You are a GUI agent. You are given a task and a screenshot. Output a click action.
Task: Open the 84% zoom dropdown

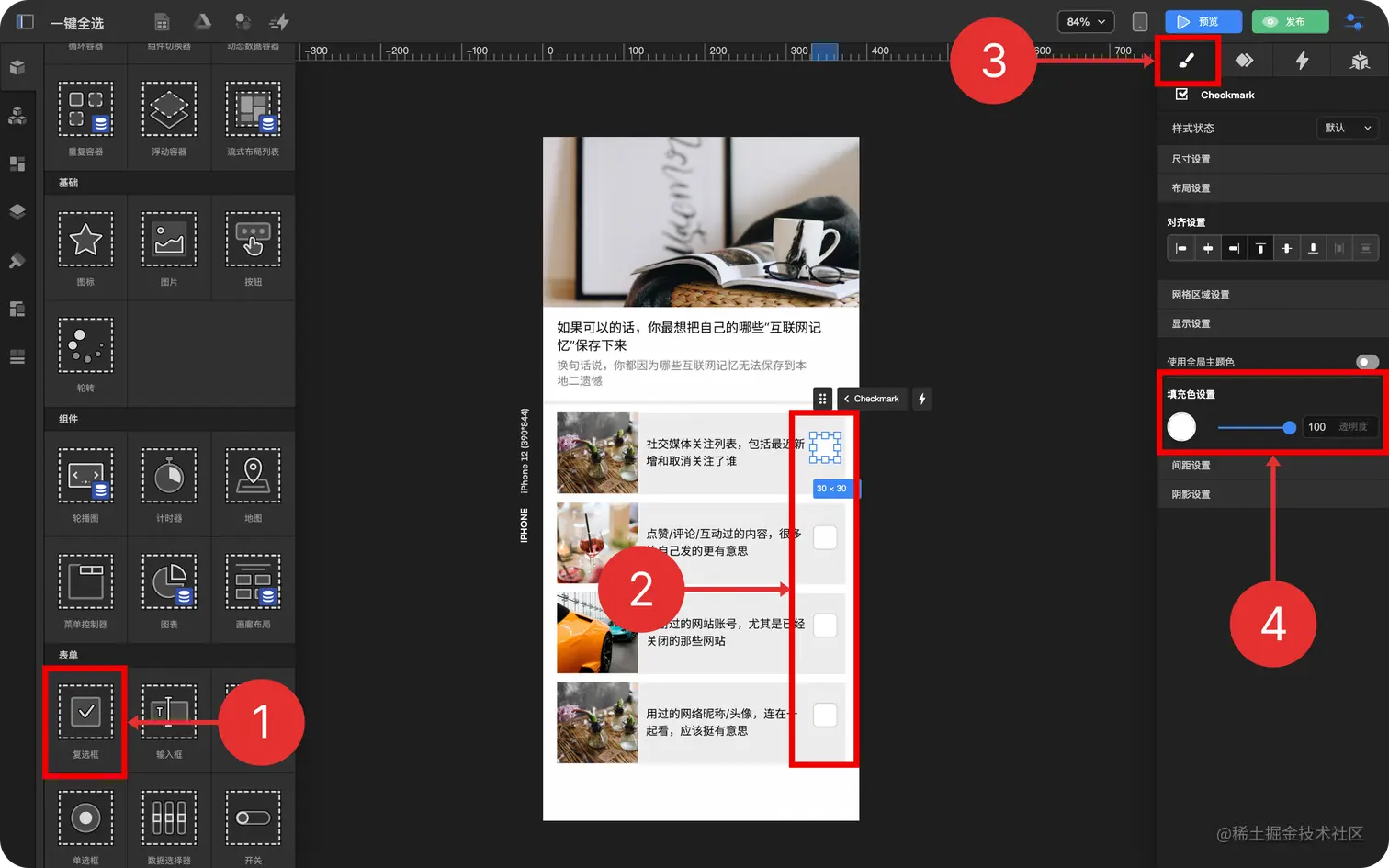pyautogui.click(x=1086, y=22)
